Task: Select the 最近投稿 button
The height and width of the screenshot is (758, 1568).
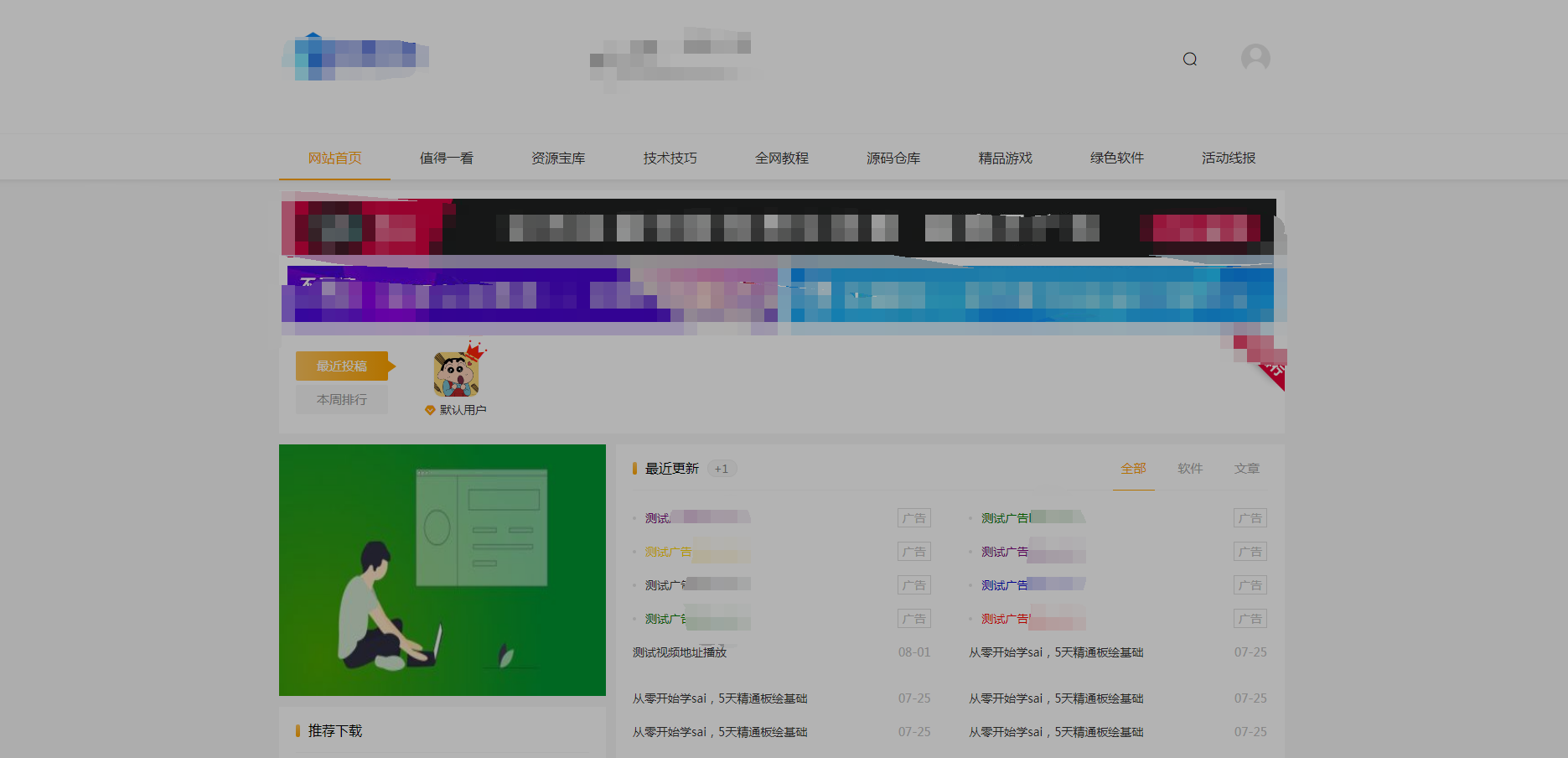Action: click(x=342, y=366)
